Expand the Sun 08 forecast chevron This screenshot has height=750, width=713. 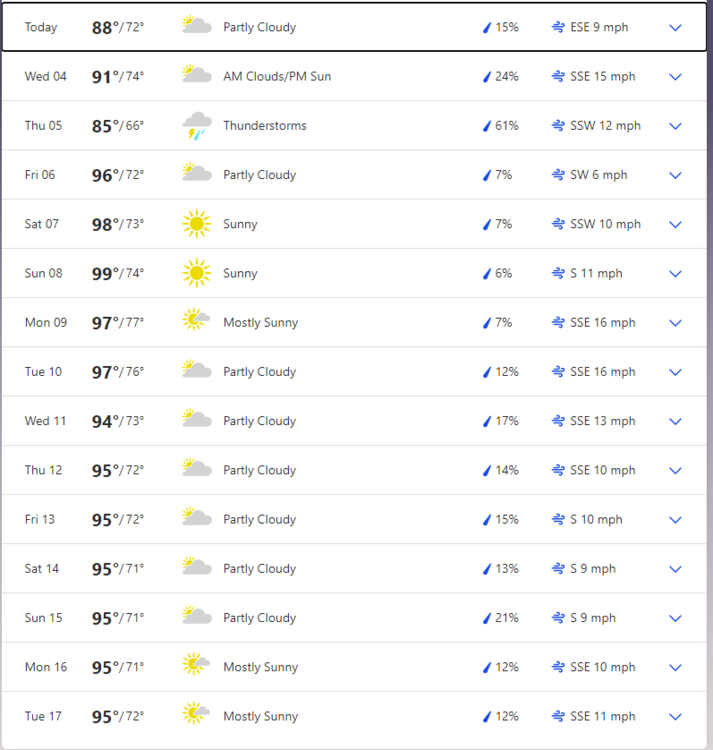click(x=675, y=274)
